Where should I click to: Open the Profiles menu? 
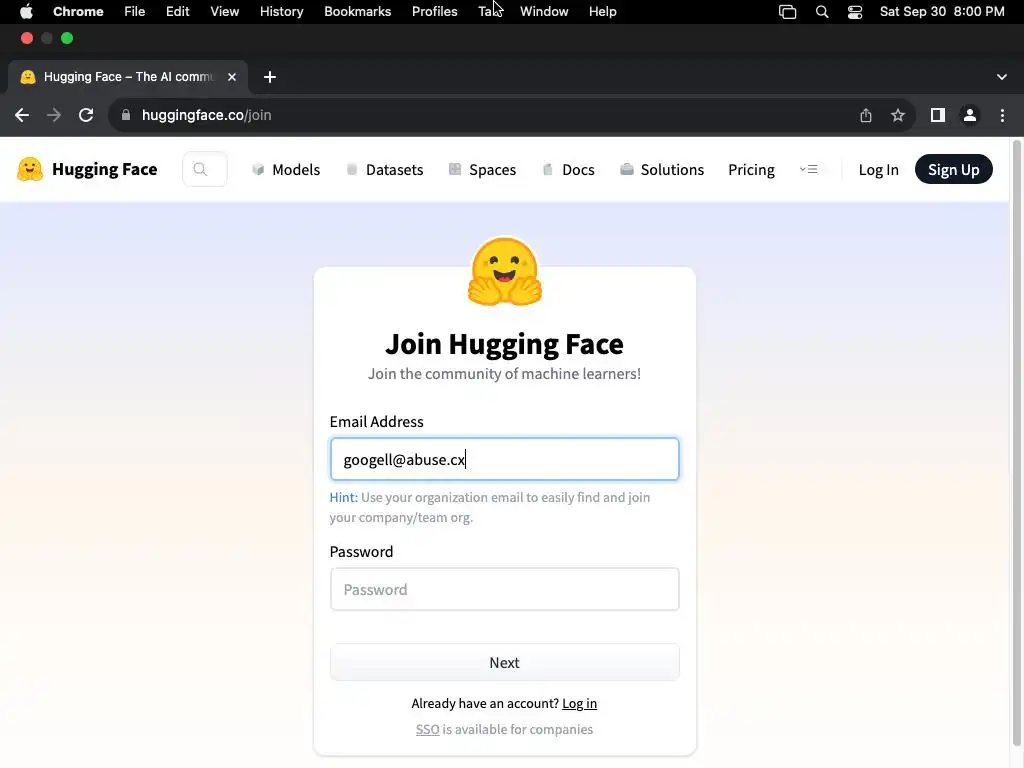coord(434,12)
